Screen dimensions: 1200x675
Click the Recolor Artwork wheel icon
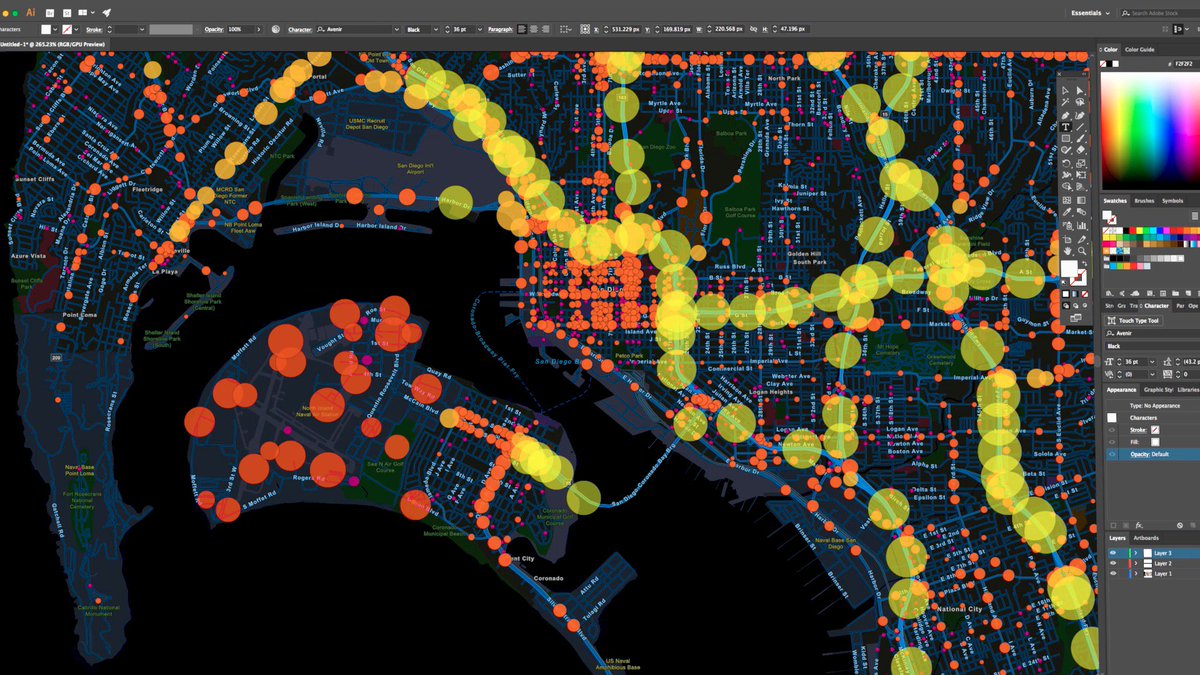[276, 30]
